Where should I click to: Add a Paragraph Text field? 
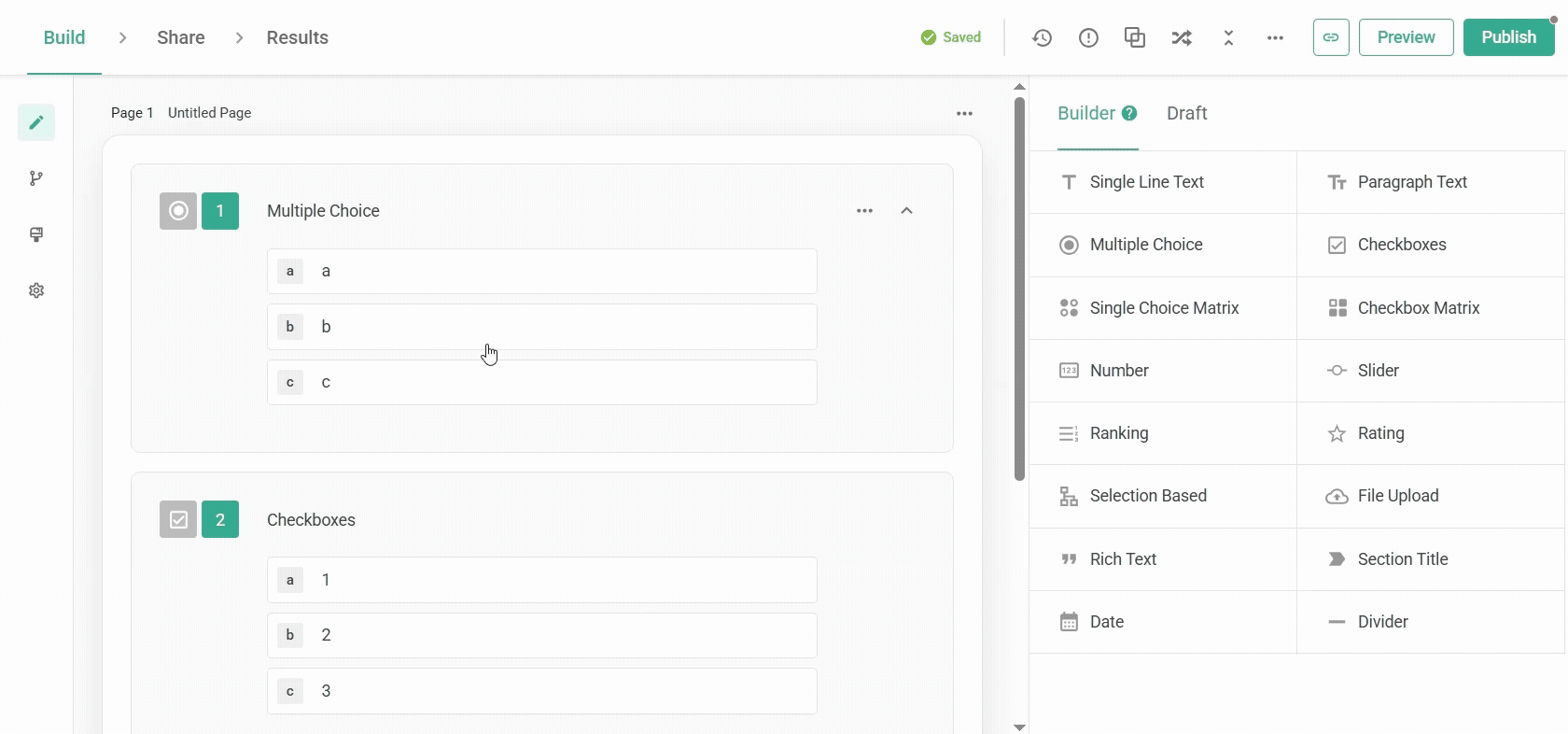1431,182
